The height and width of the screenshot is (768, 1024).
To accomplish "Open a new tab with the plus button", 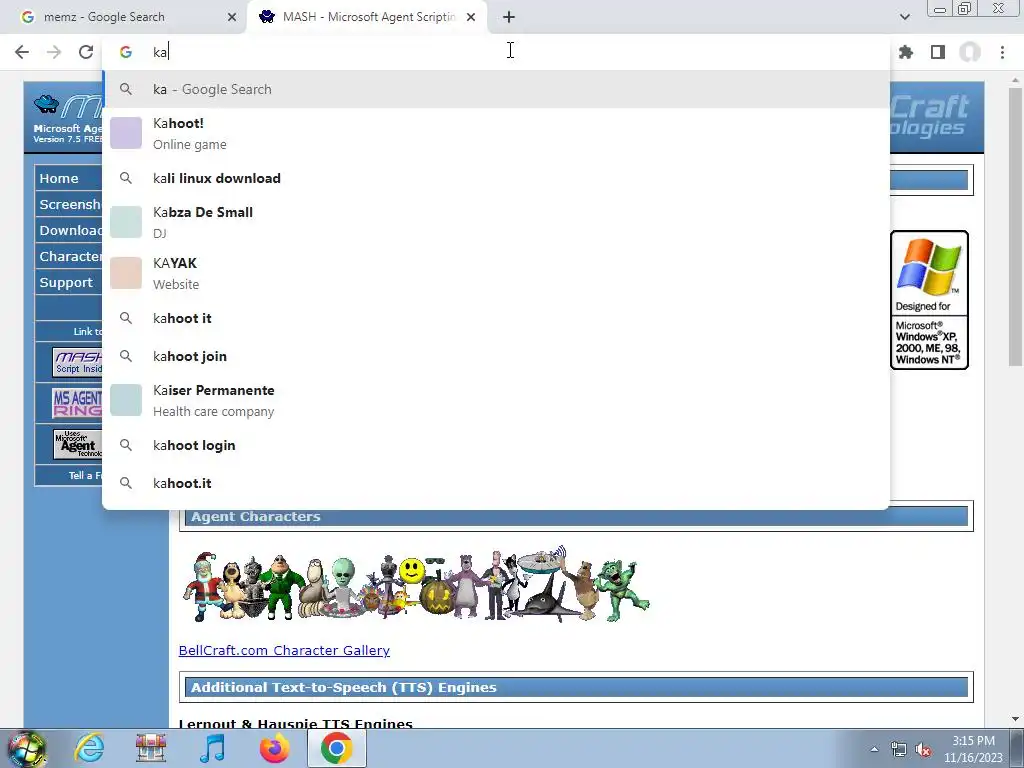I will pyautogui.click(x=509, y=17).
